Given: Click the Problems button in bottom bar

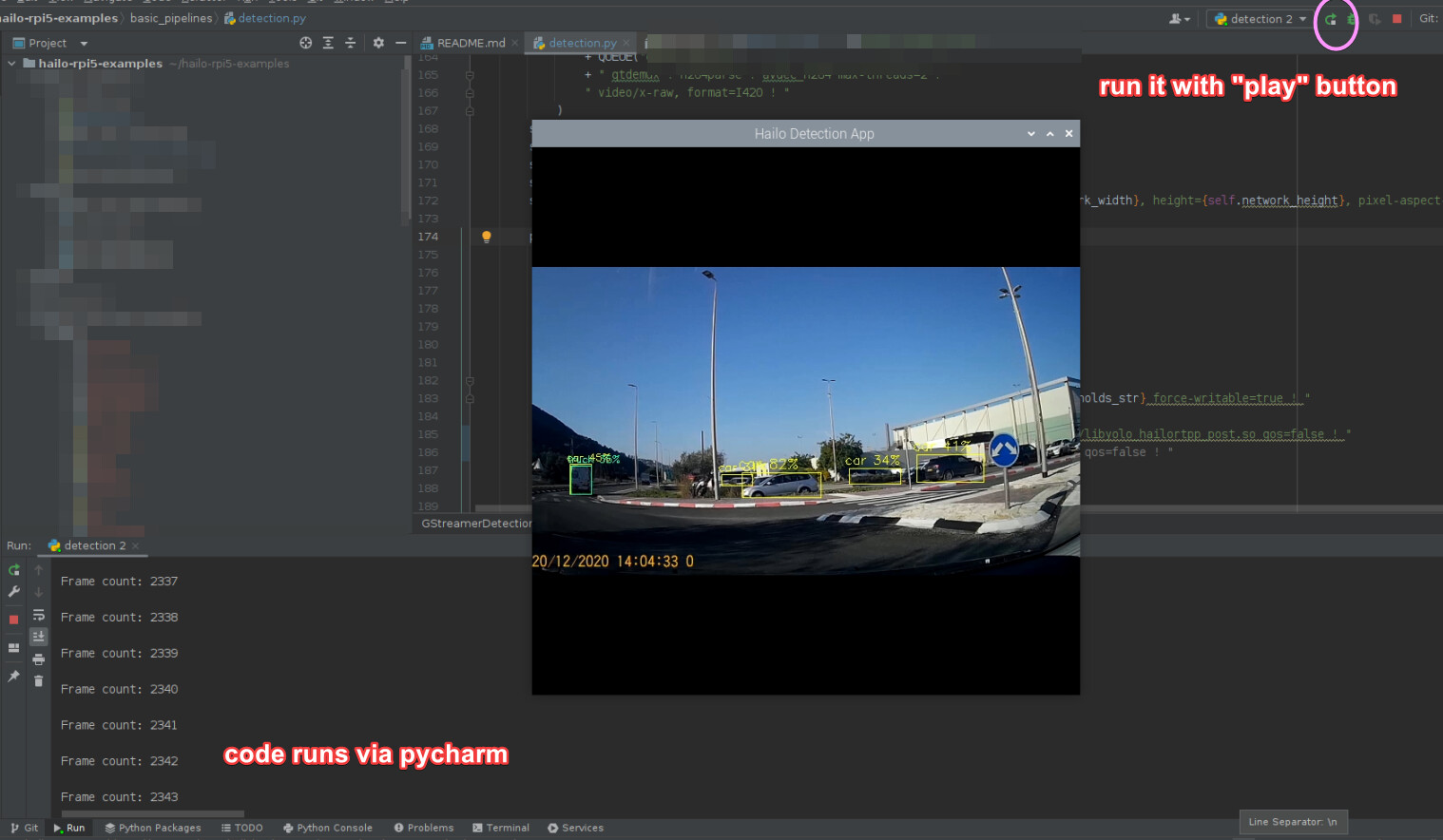Looking at the screenshot, I should coord(423,828).
